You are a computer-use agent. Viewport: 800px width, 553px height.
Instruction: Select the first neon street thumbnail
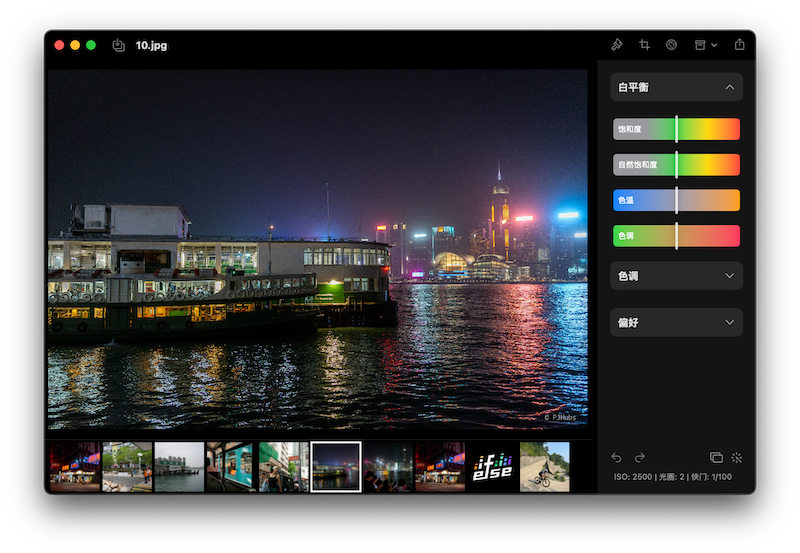[75, 467]
